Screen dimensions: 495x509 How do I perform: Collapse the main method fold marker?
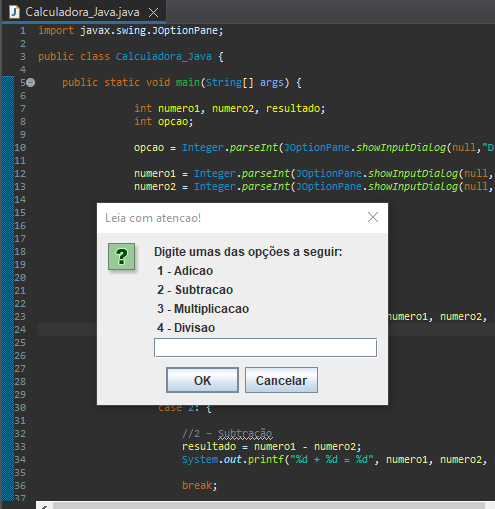point(30,82)
